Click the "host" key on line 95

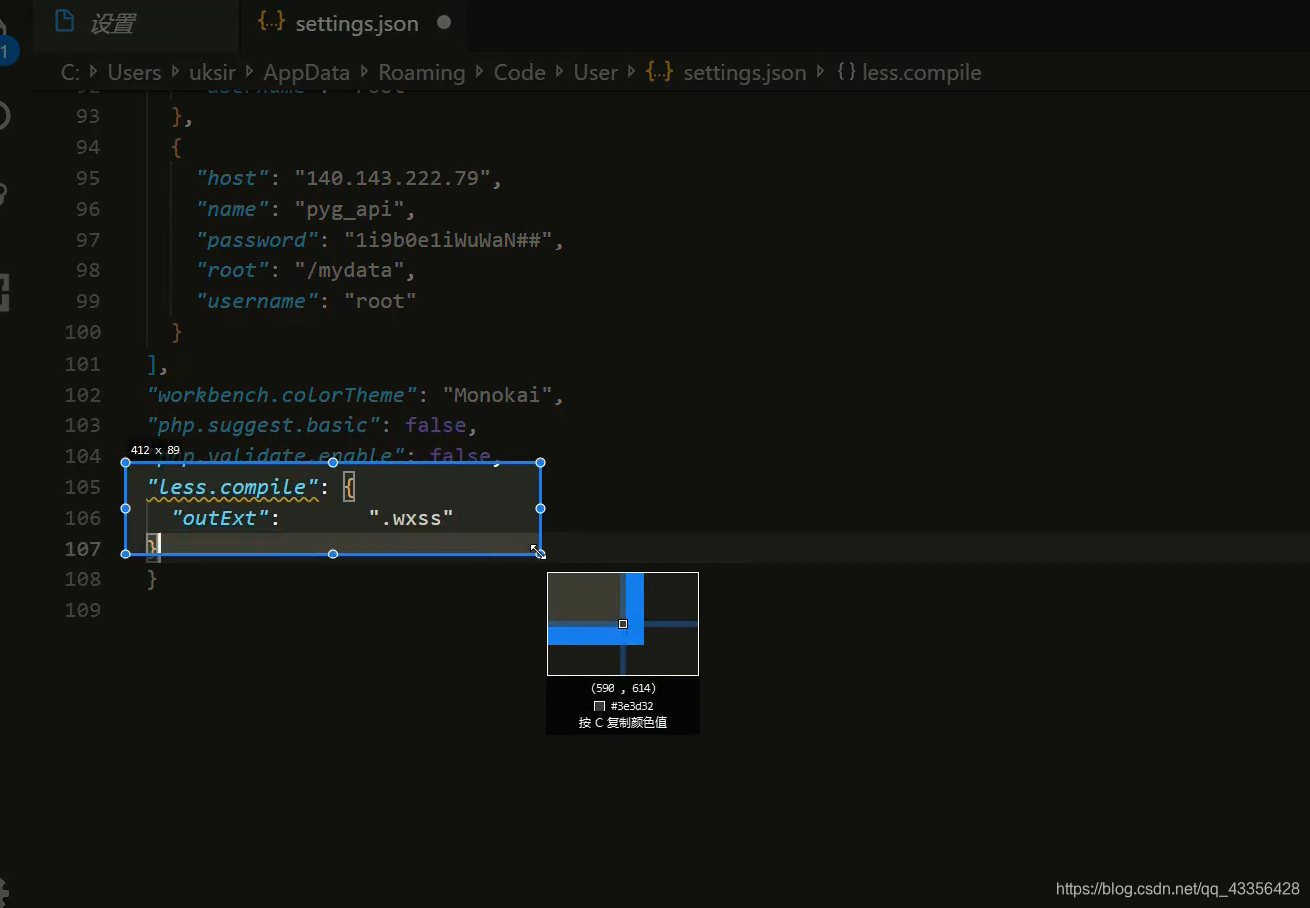click(x=232, y=178)
